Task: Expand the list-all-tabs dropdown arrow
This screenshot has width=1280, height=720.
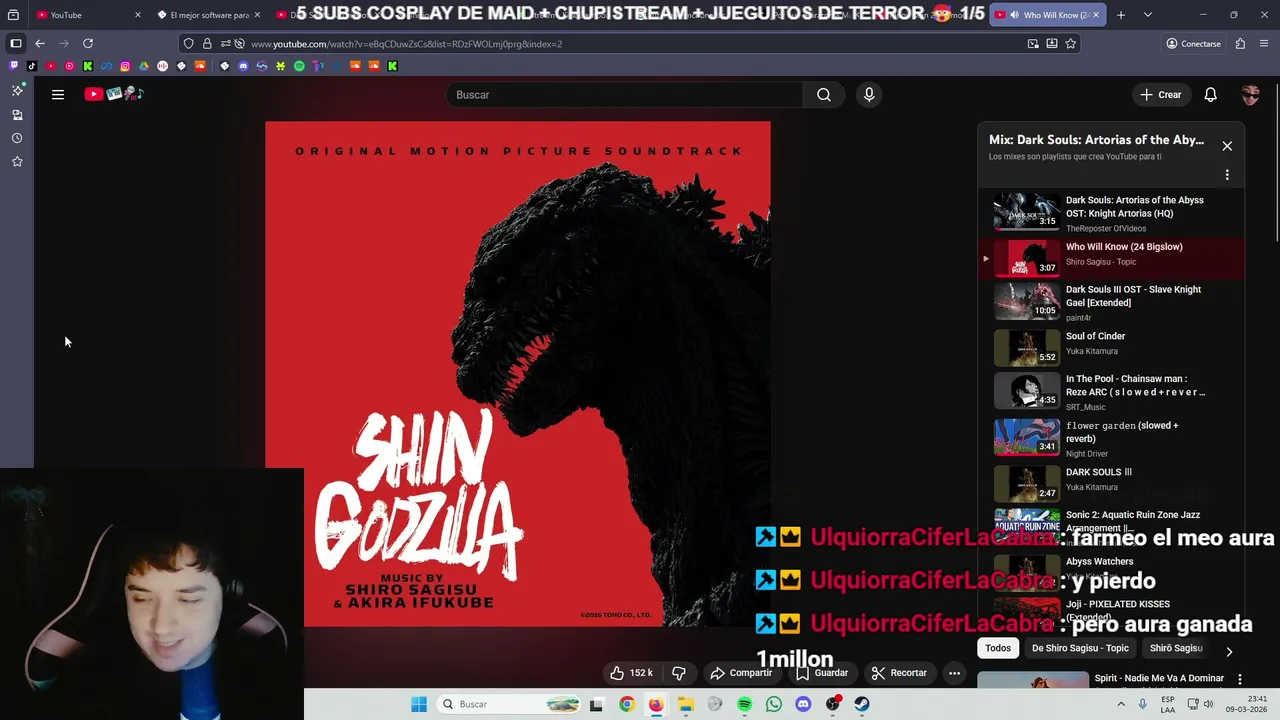Action: [1147, 15]
